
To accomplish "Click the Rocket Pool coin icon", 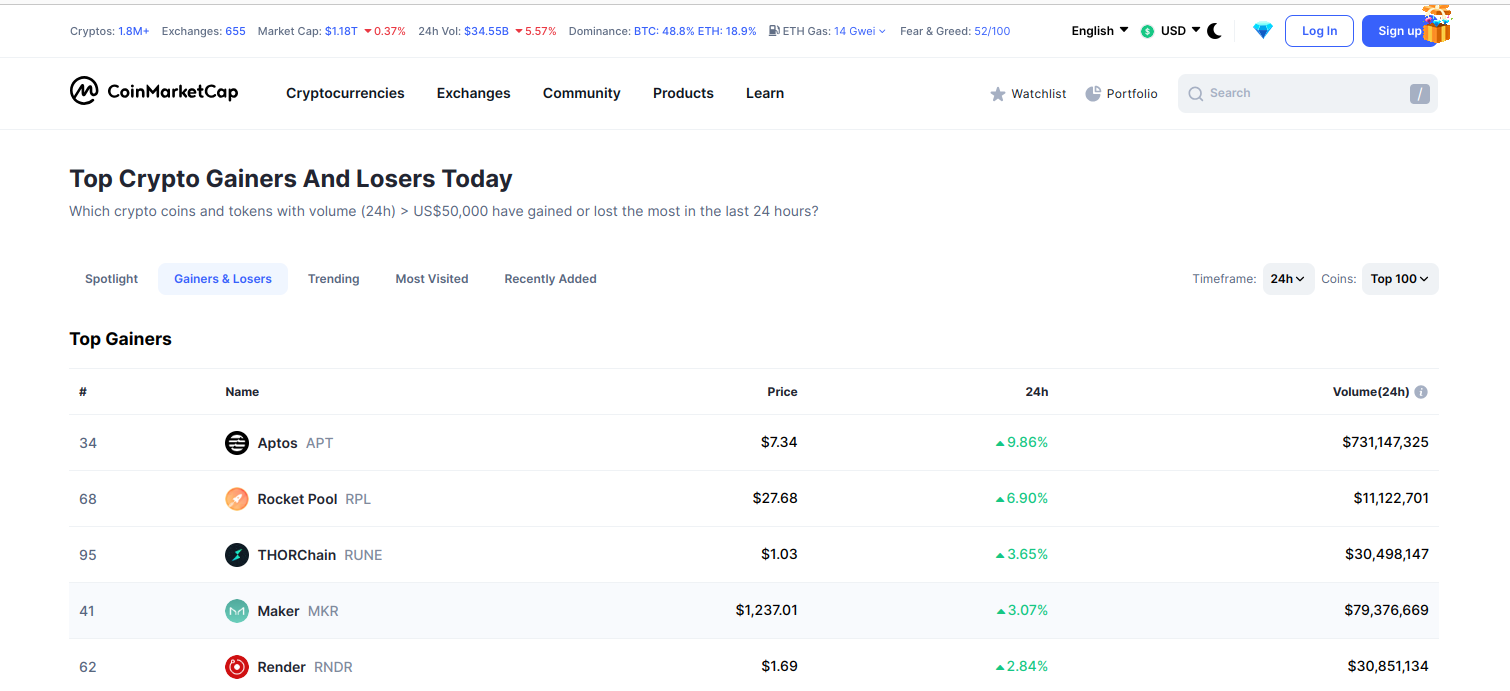I will [x=237, y=499].
